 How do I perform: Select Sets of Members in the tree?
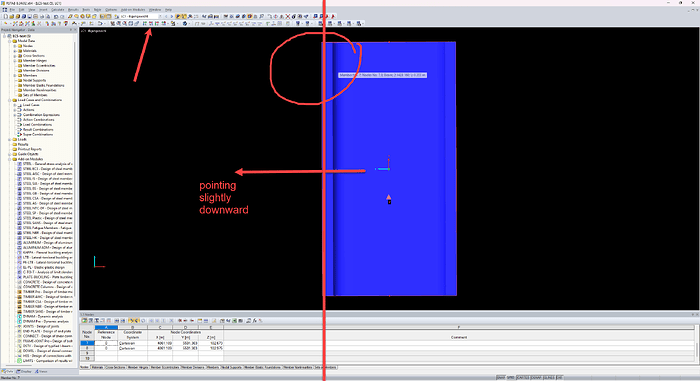[35, 95]
